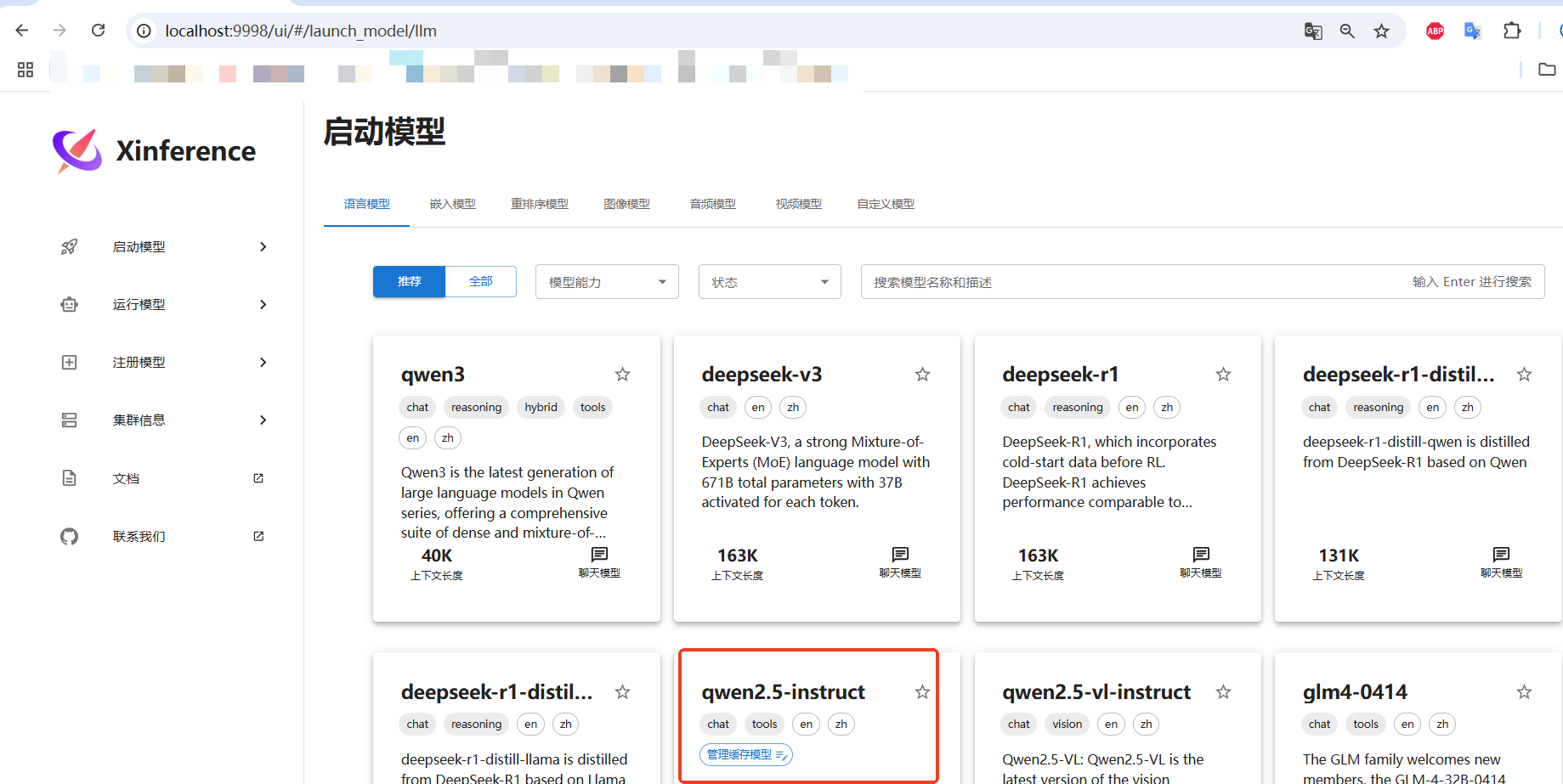Click 管理缓存模型 on qwen2.5-instruct card

pyautogui.click(x=746, y=754)
